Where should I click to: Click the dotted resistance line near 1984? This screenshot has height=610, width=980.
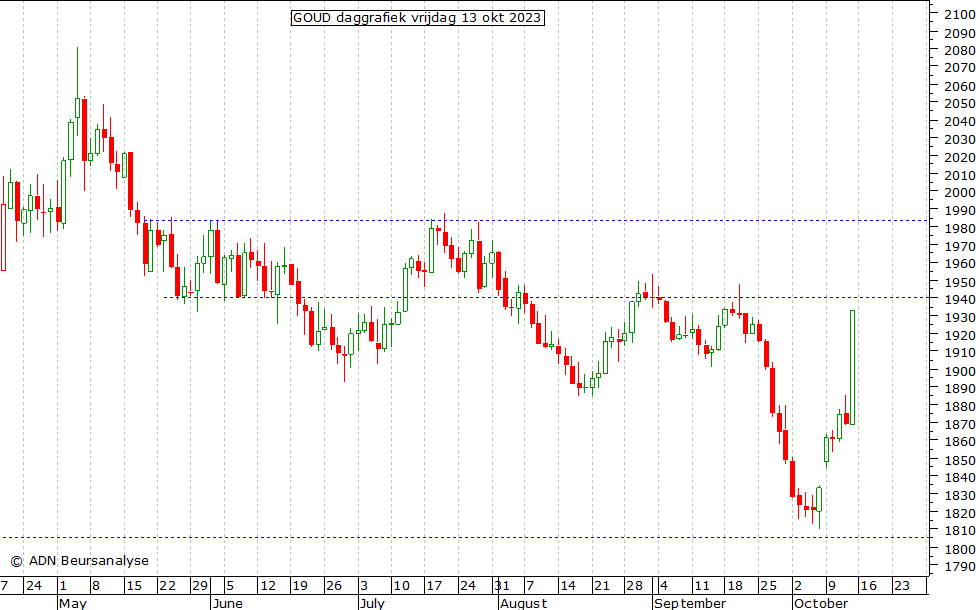pyautogui.click(x=536, y=221)
